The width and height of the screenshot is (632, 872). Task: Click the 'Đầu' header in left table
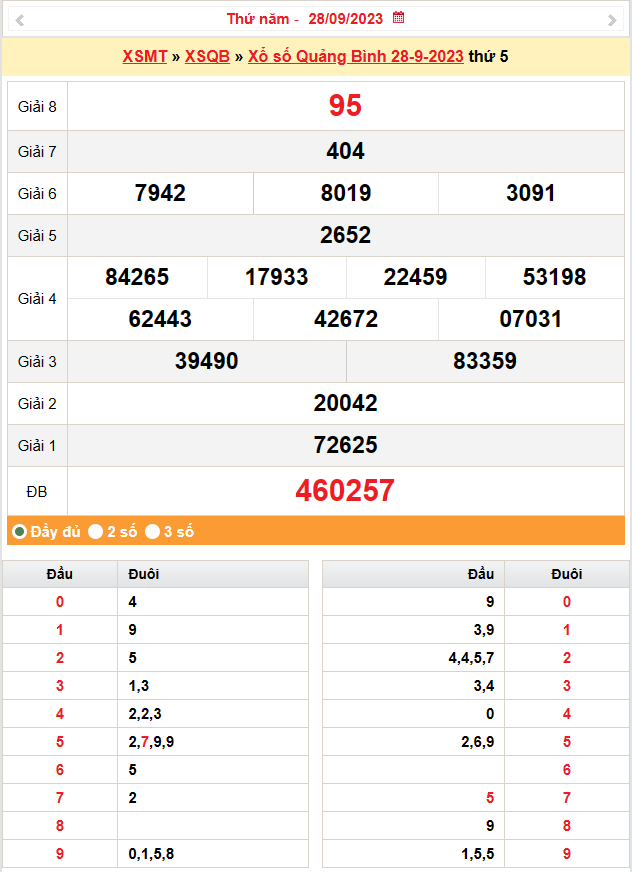click(x=60, y=574)
